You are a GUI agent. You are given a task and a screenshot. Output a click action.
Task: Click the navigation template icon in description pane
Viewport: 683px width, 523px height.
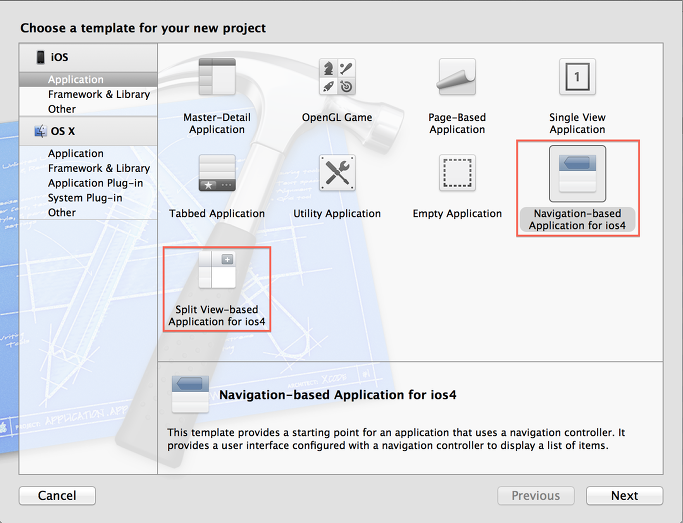point(190,395)
